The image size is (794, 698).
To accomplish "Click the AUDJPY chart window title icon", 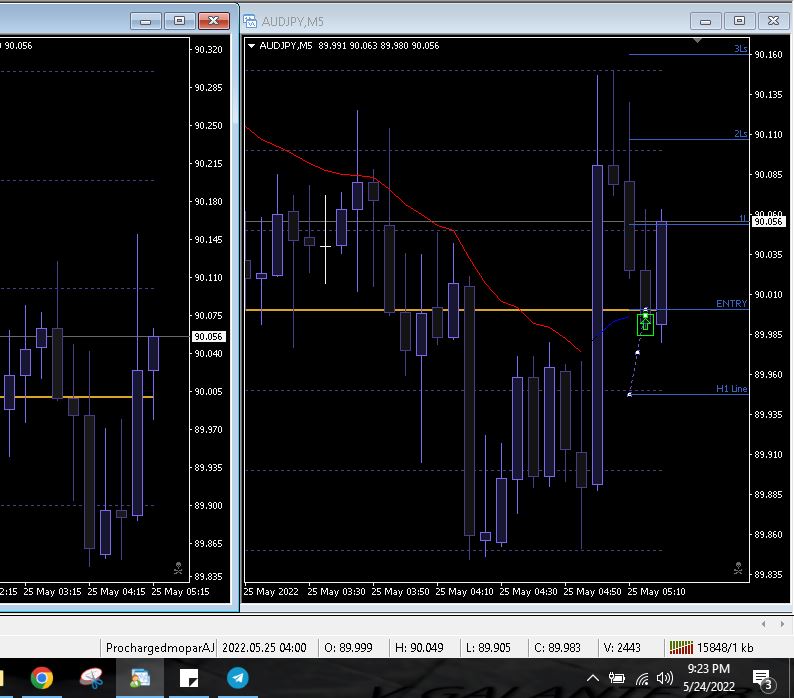I will click(x=250, y=21).
